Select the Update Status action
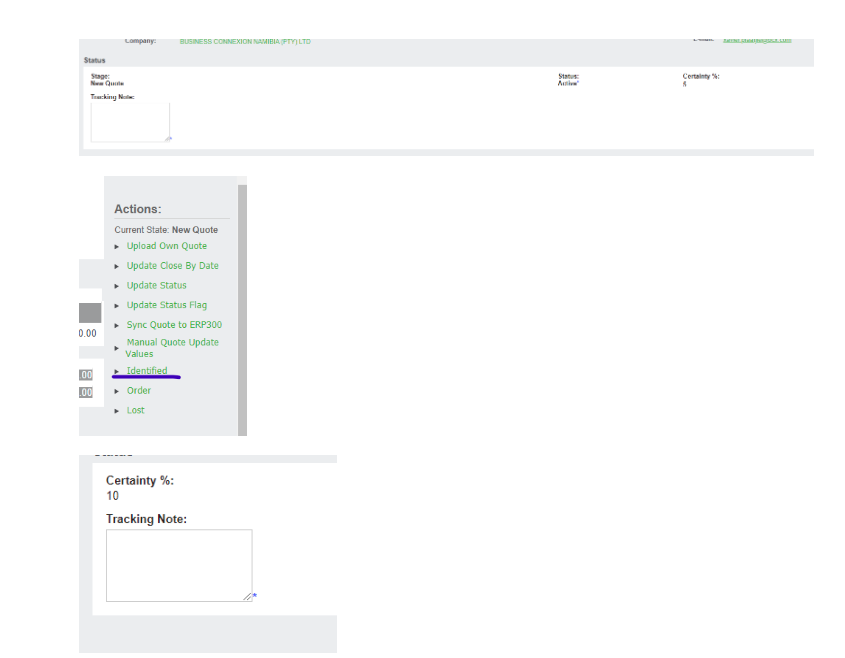This screenshot has width=845, height=658. click(156, 285)
